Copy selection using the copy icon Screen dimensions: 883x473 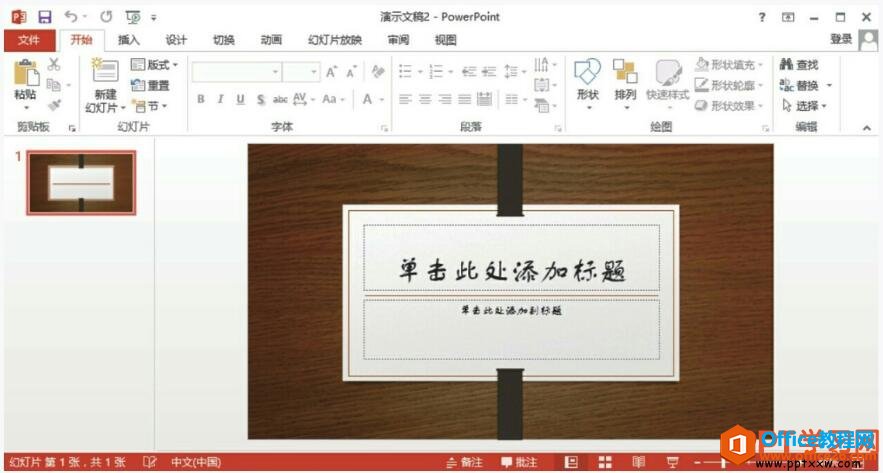[x=54, y=85]
